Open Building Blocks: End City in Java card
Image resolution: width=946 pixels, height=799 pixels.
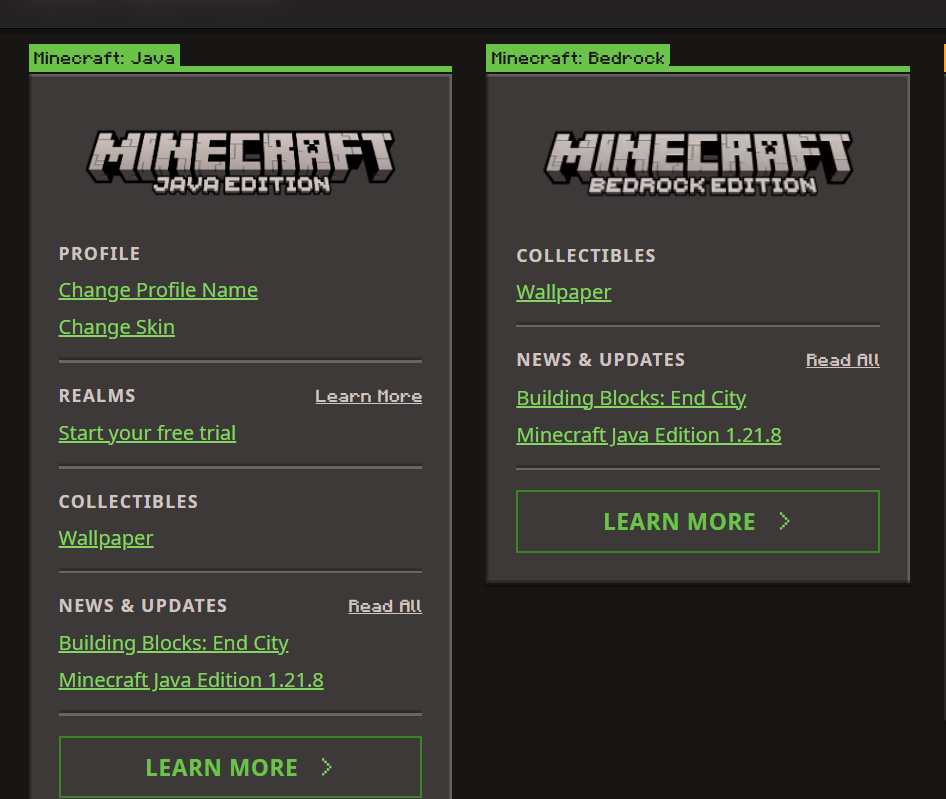click(x=174, y=643)
